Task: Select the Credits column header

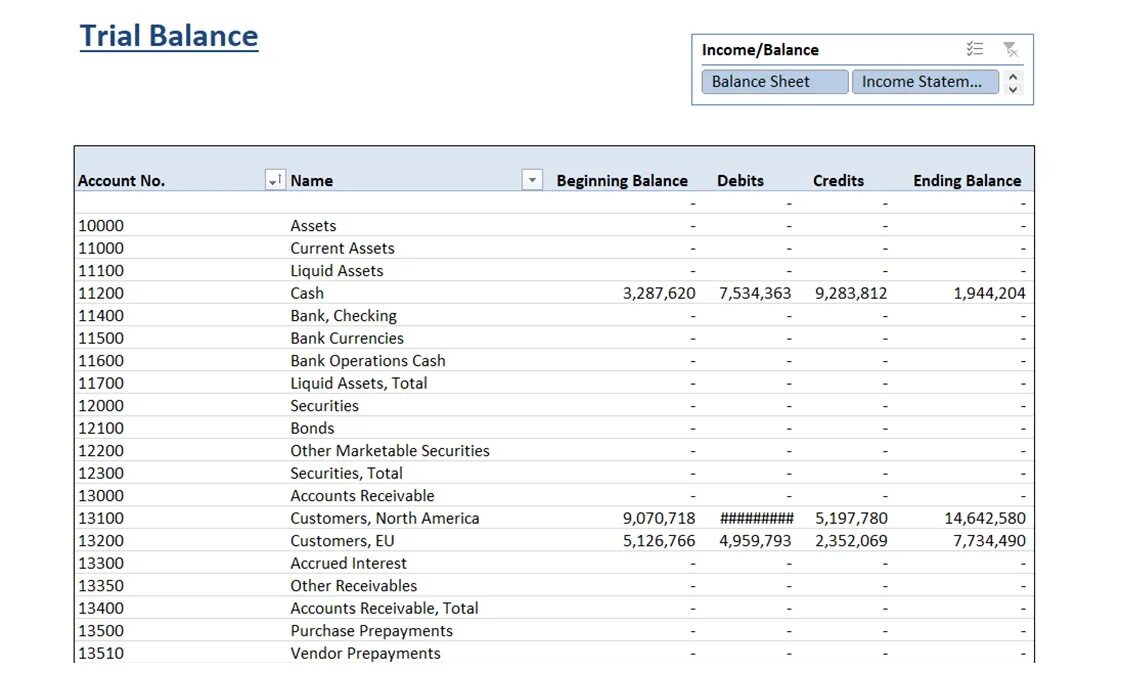Action: [x=838, y=181]
